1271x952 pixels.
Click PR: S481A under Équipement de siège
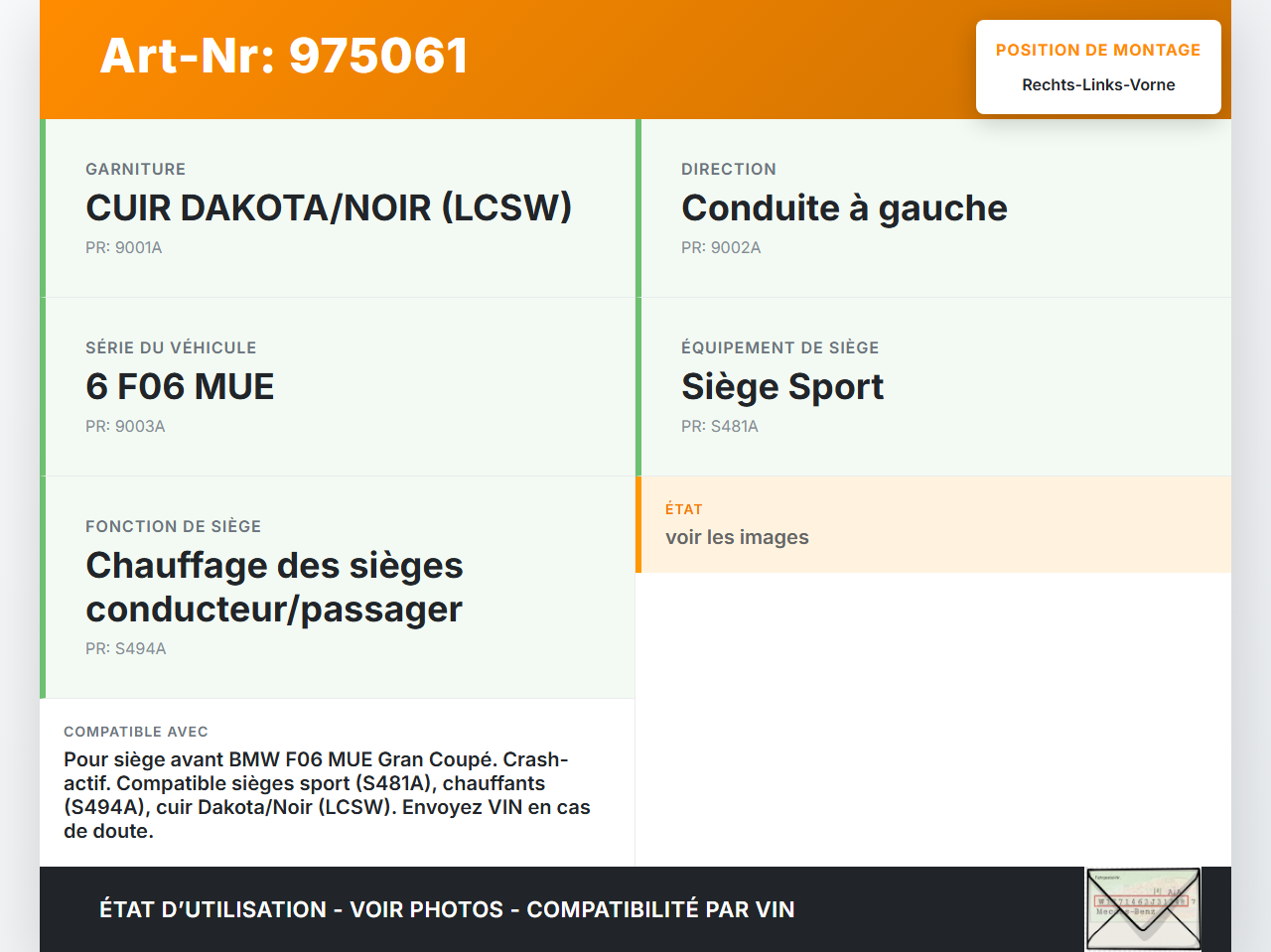[719, 426]
